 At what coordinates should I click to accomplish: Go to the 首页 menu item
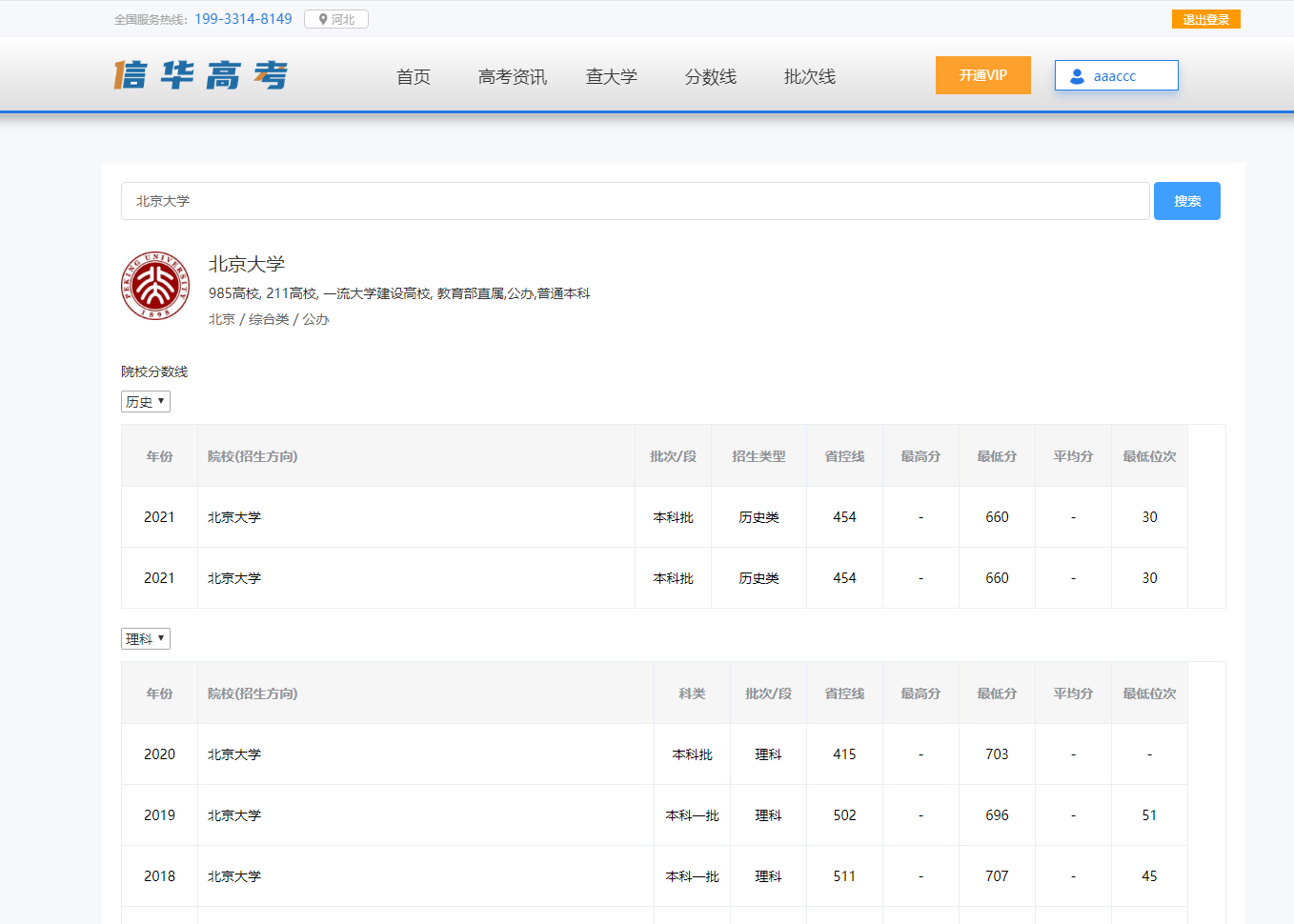coord(414,76)
